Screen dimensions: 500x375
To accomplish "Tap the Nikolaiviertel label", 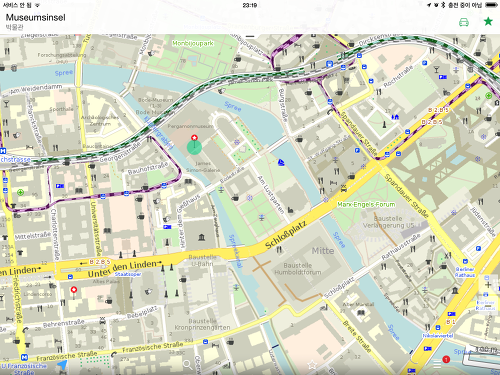I will click(x=438, y=336).
